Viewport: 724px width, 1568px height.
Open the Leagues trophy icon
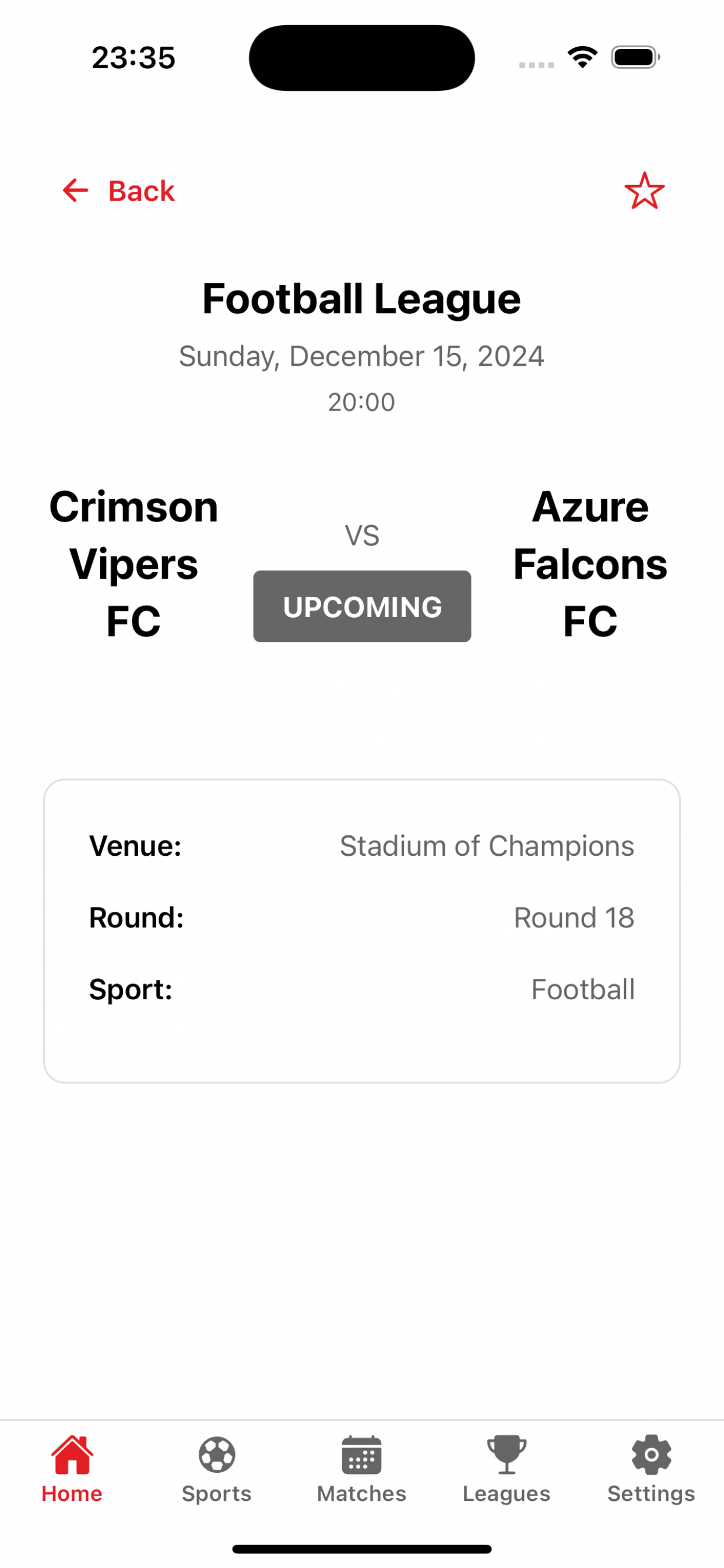pos(506,1455)
